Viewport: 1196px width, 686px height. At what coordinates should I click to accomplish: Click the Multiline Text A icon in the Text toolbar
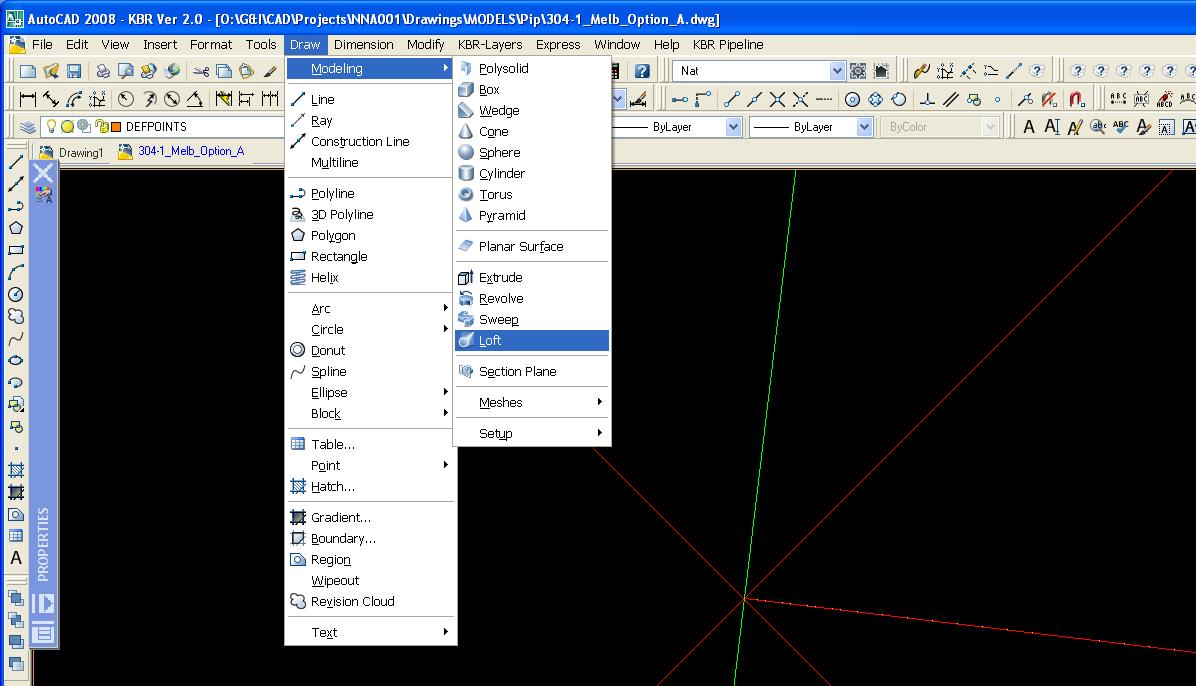point(1029,127)
